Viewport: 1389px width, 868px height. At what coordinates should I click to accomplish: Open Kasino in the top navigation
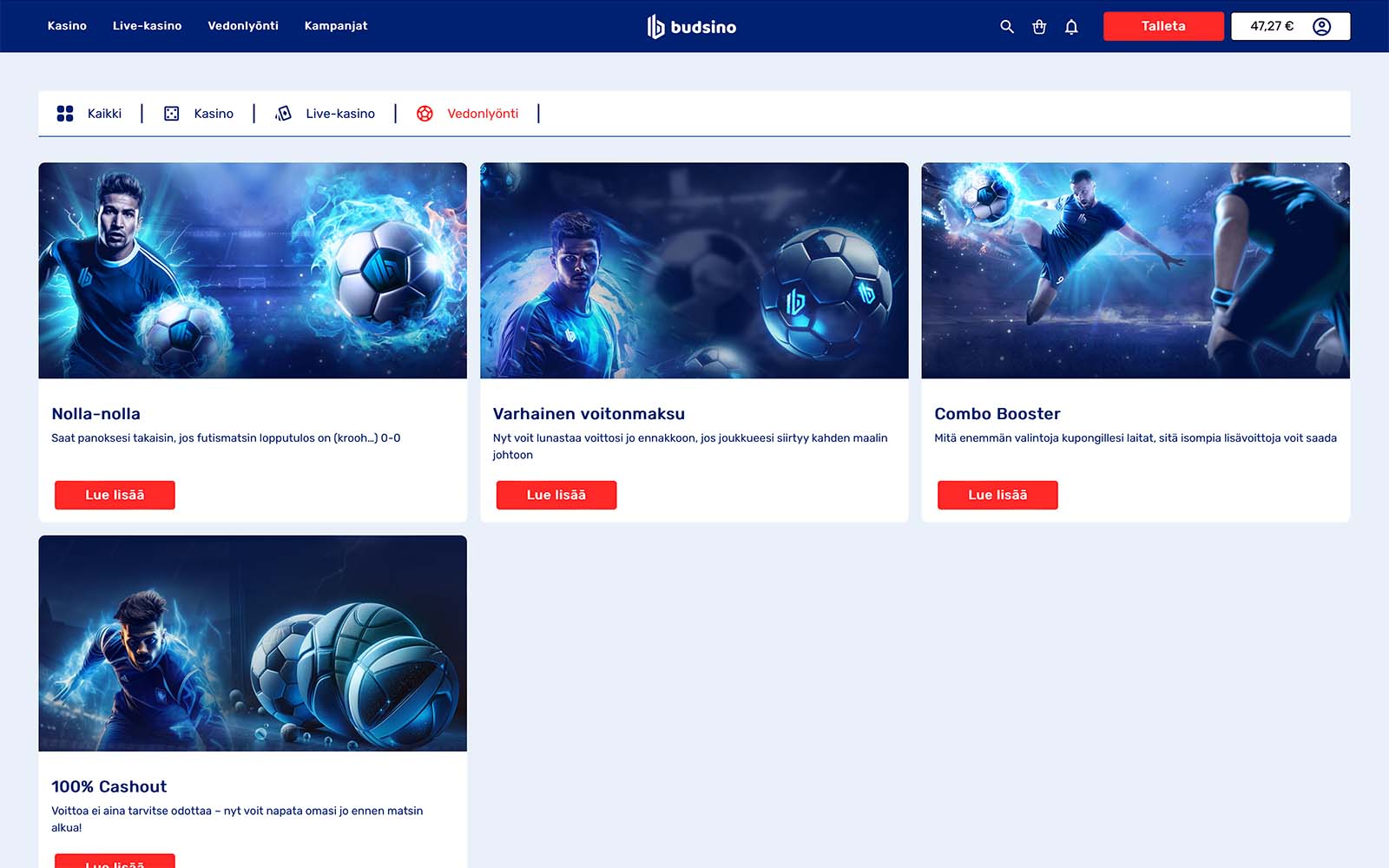coord(67,26)
